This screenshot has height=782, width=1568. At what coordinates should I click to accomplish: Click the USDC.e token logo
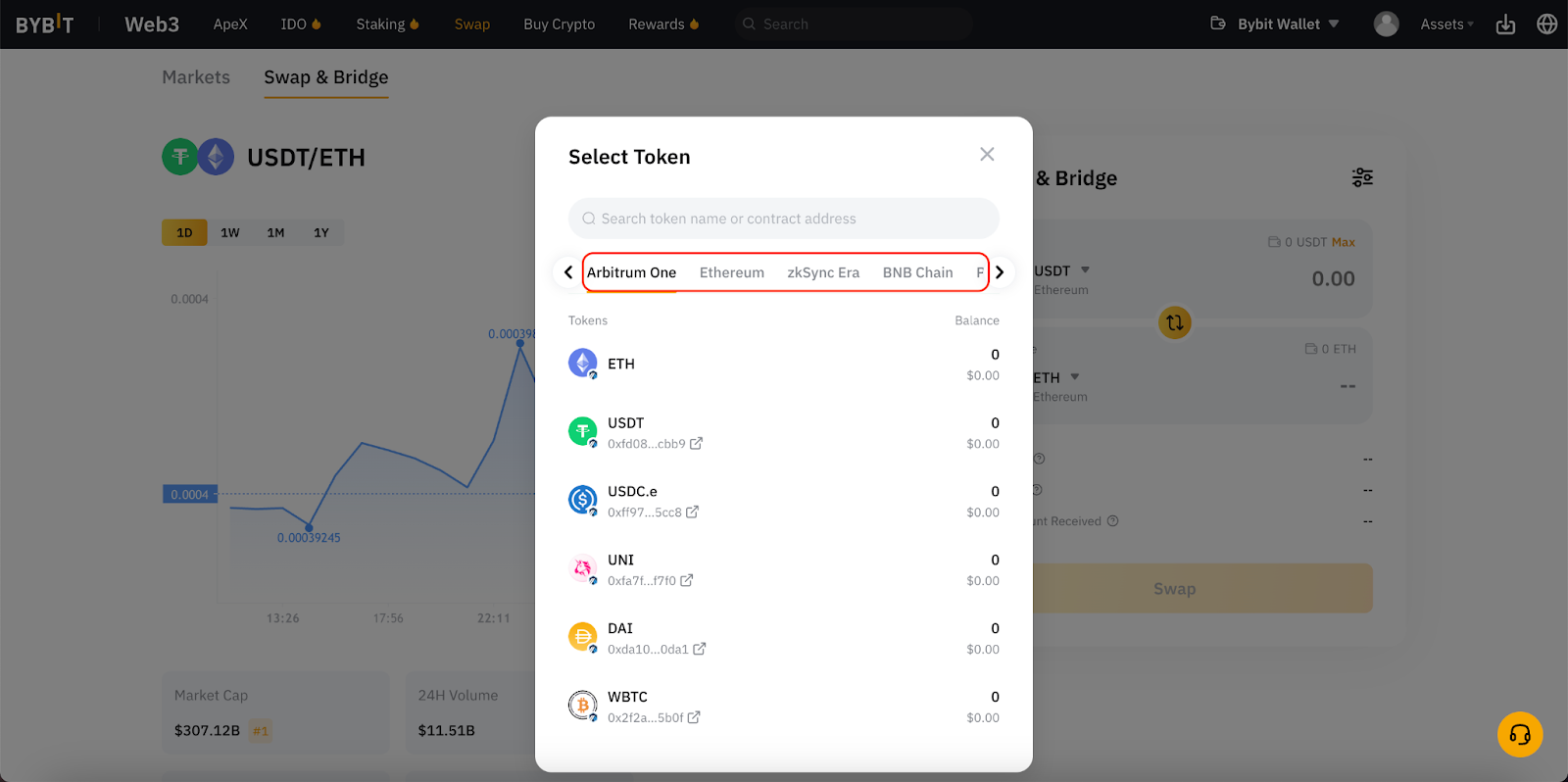583,501
